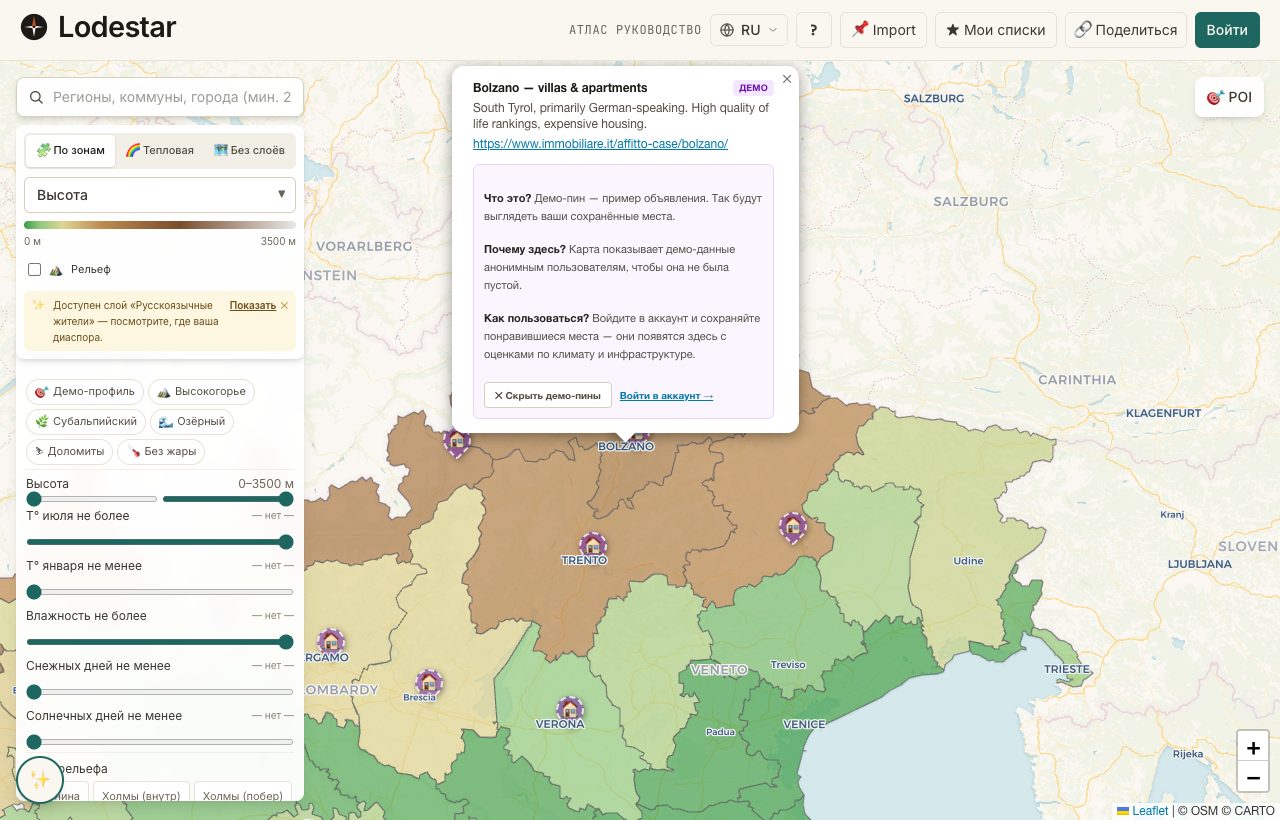The width and height of the screenshot is (1280, 820).
Task: Switch to the Тепловая heatmap tab
Action: pyautogui.click(x=159, y=150)
